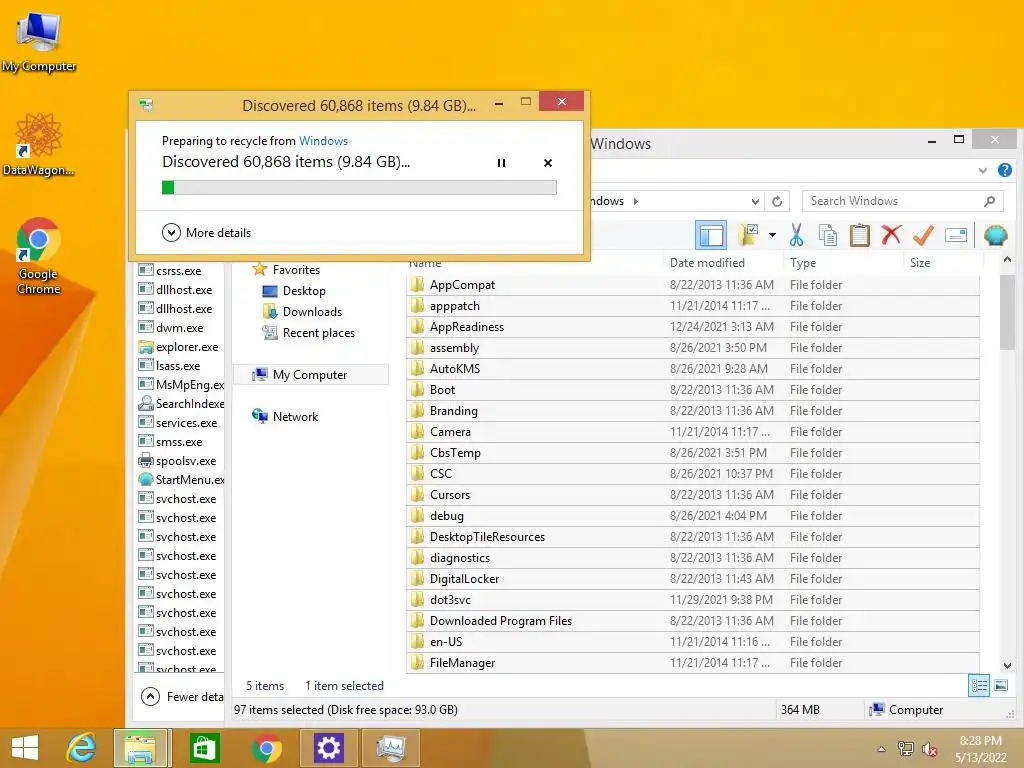
Task: Click scroll up arrow of file list
Action: (1007, 260)
